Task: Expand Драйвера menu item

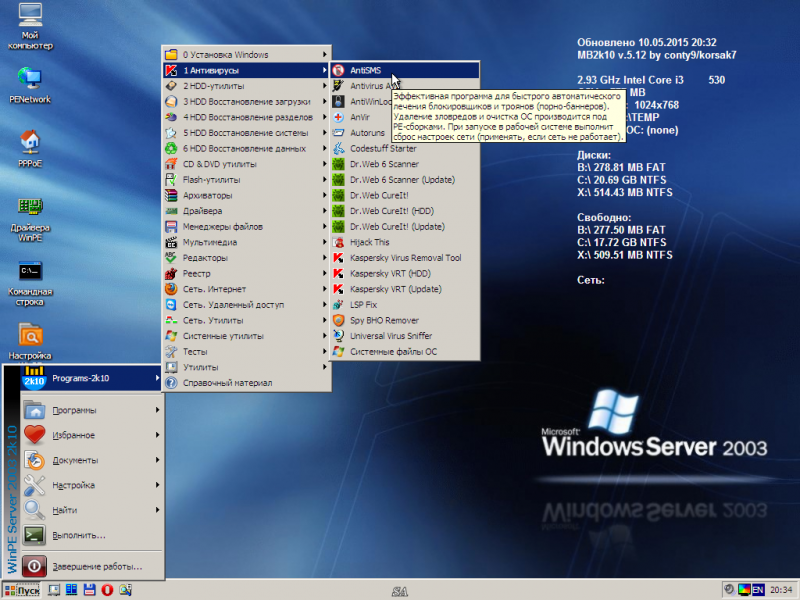Action: pyautogui.click(x=247, y=211)
